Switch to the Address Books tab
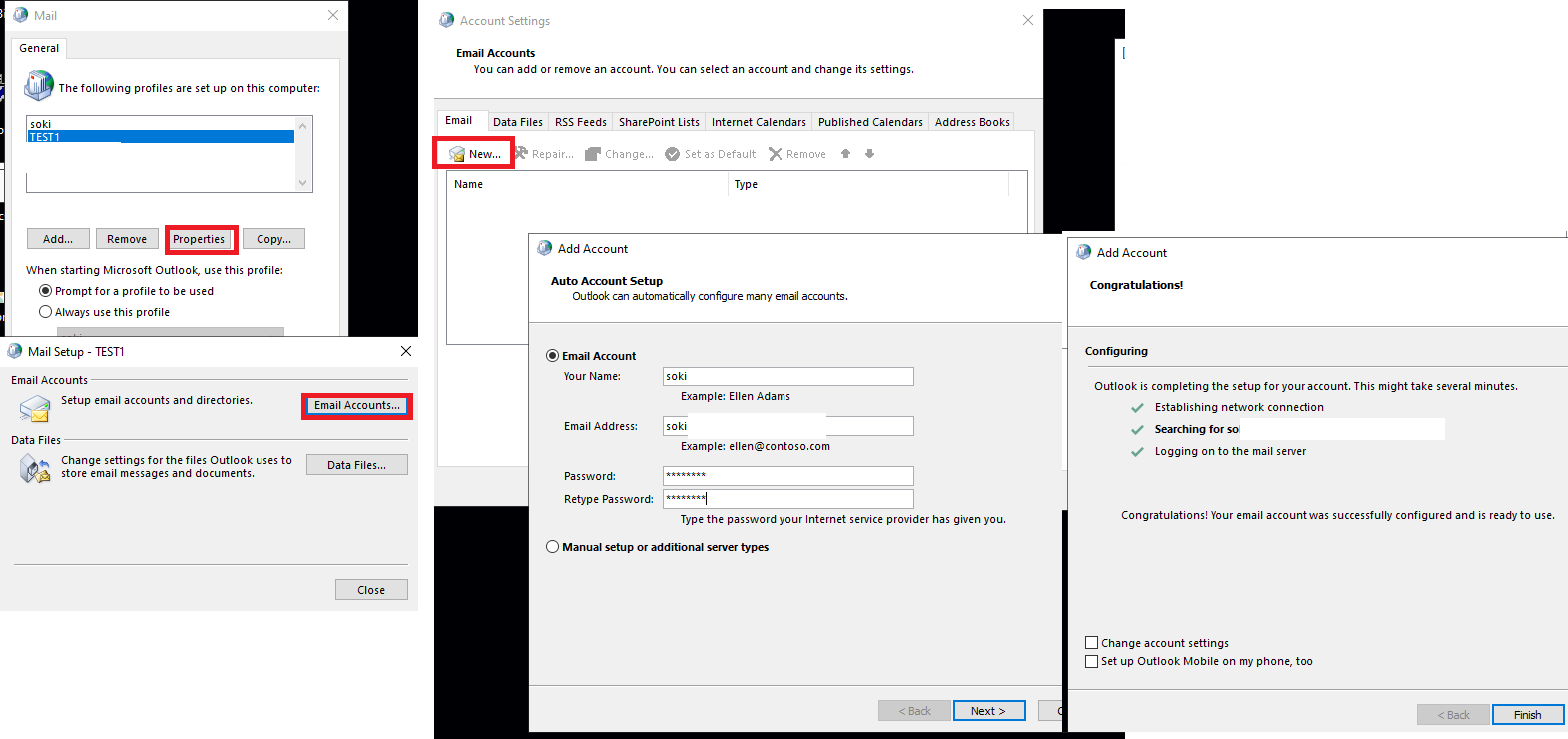 [972, 122]
